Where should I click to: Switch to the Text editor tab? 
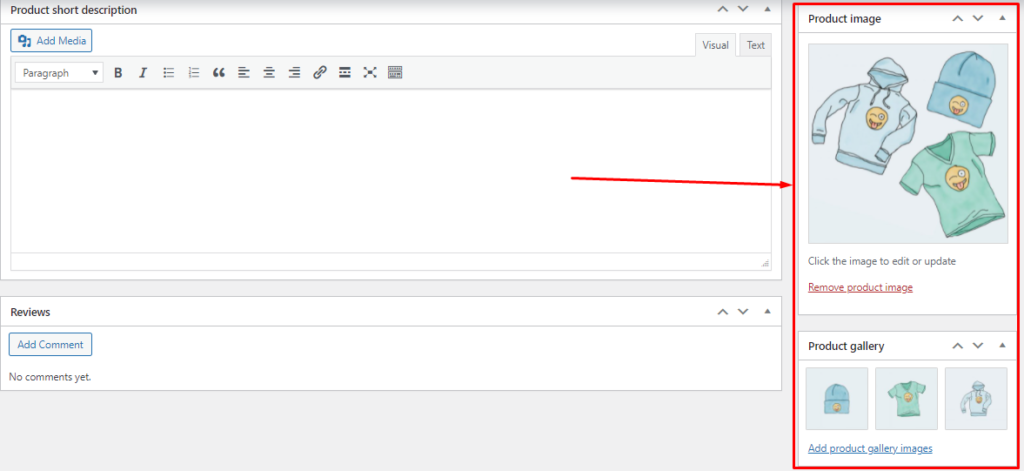click(756, 45)
